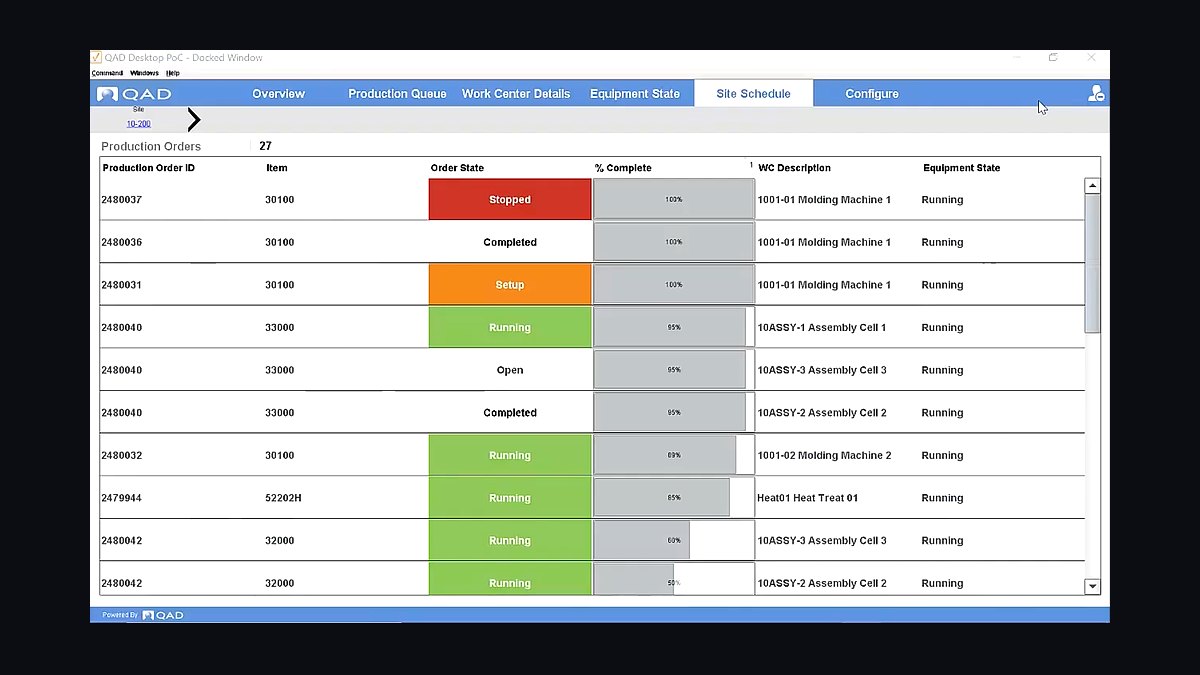Click the orange Setup state for order 2480031
Screen dimensions: 1200x675
coord(510,285)
